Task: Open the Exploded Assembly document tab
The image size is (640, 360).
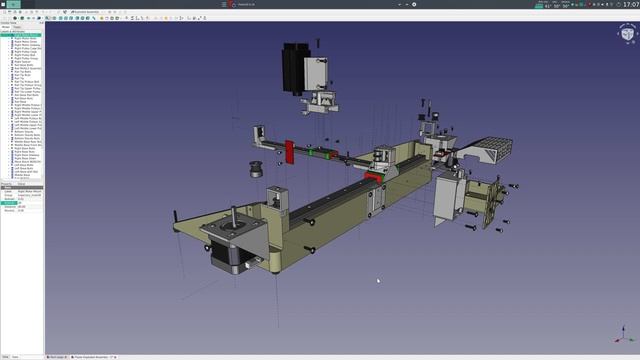Action: click(x=93, y=357)
